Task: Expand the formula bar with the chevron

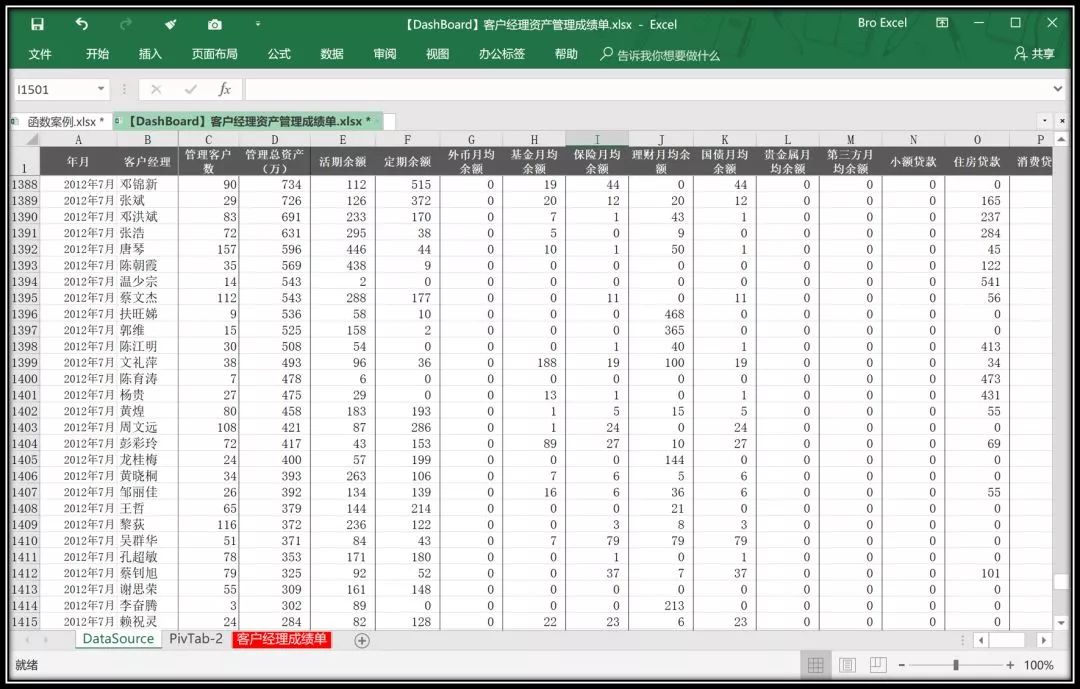Action: tap(1058, 89)
